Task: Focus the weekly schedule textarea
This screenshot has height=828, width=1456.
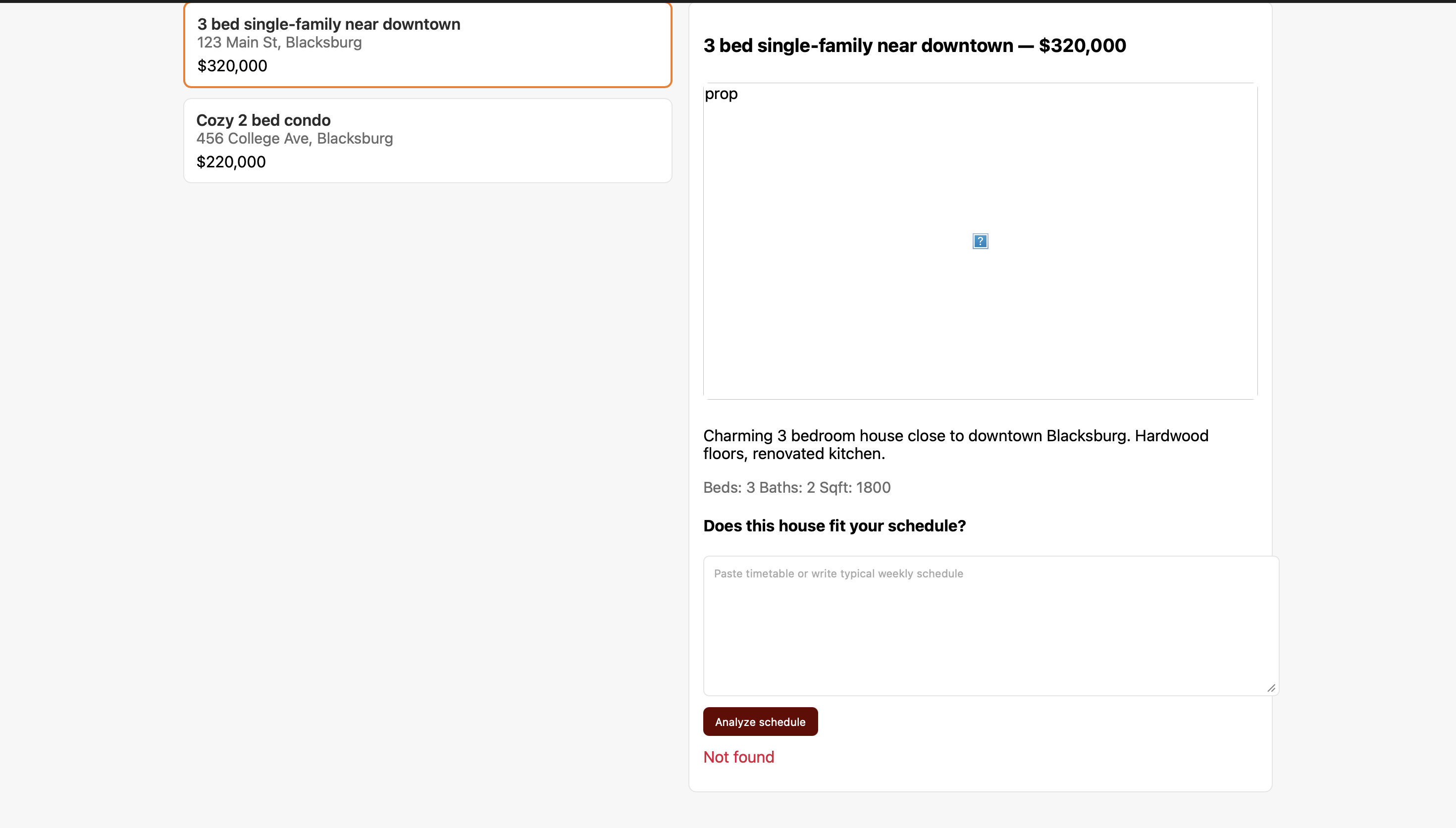Action: (991, 625)
